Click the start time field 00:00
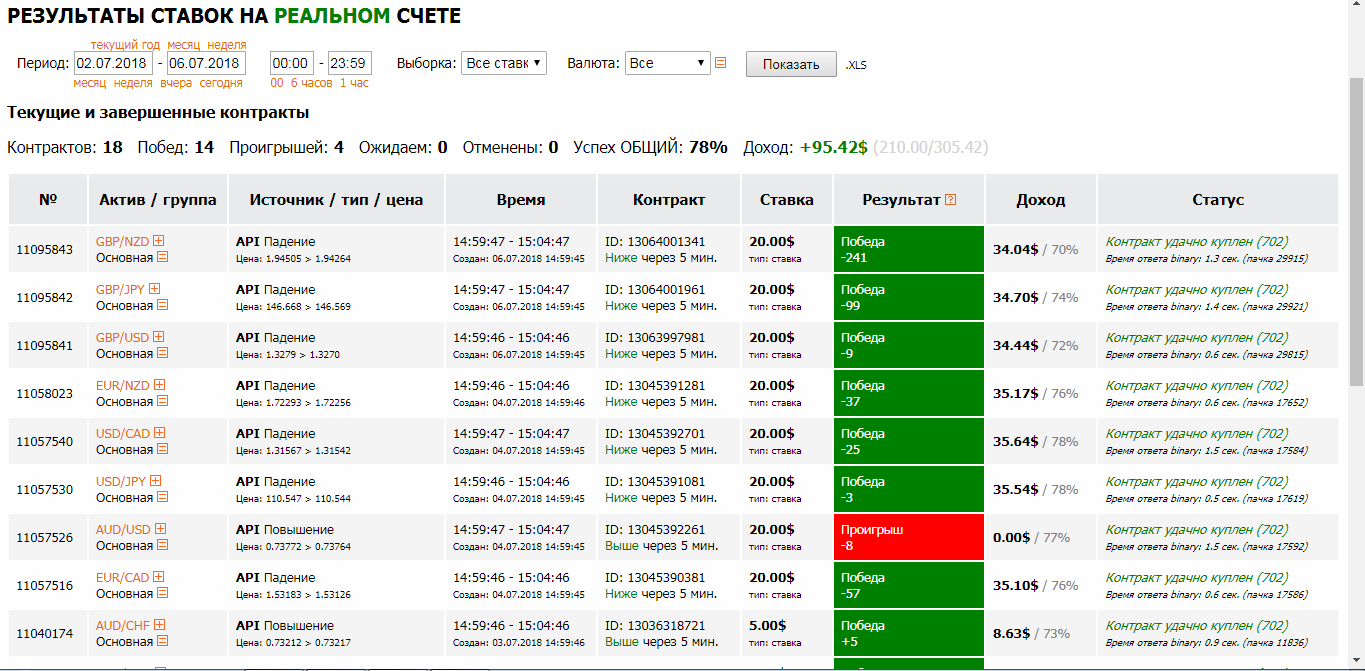1365x671 pixels. [291, 63]
